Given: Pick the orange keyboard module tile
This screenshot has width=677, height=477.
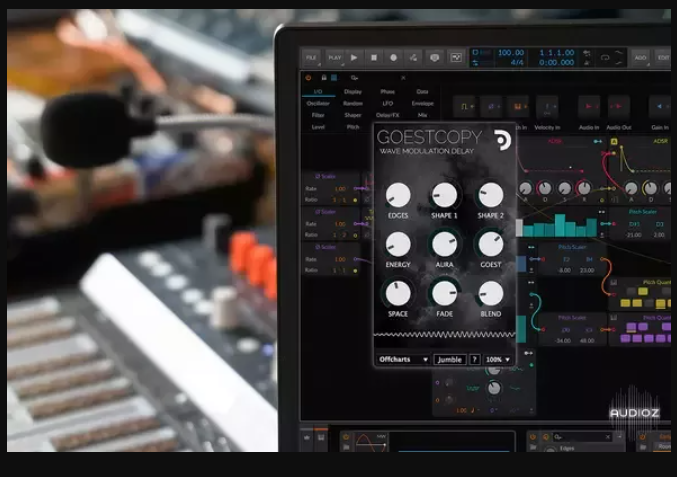Looking at the screenshot, I should [518, 107].
